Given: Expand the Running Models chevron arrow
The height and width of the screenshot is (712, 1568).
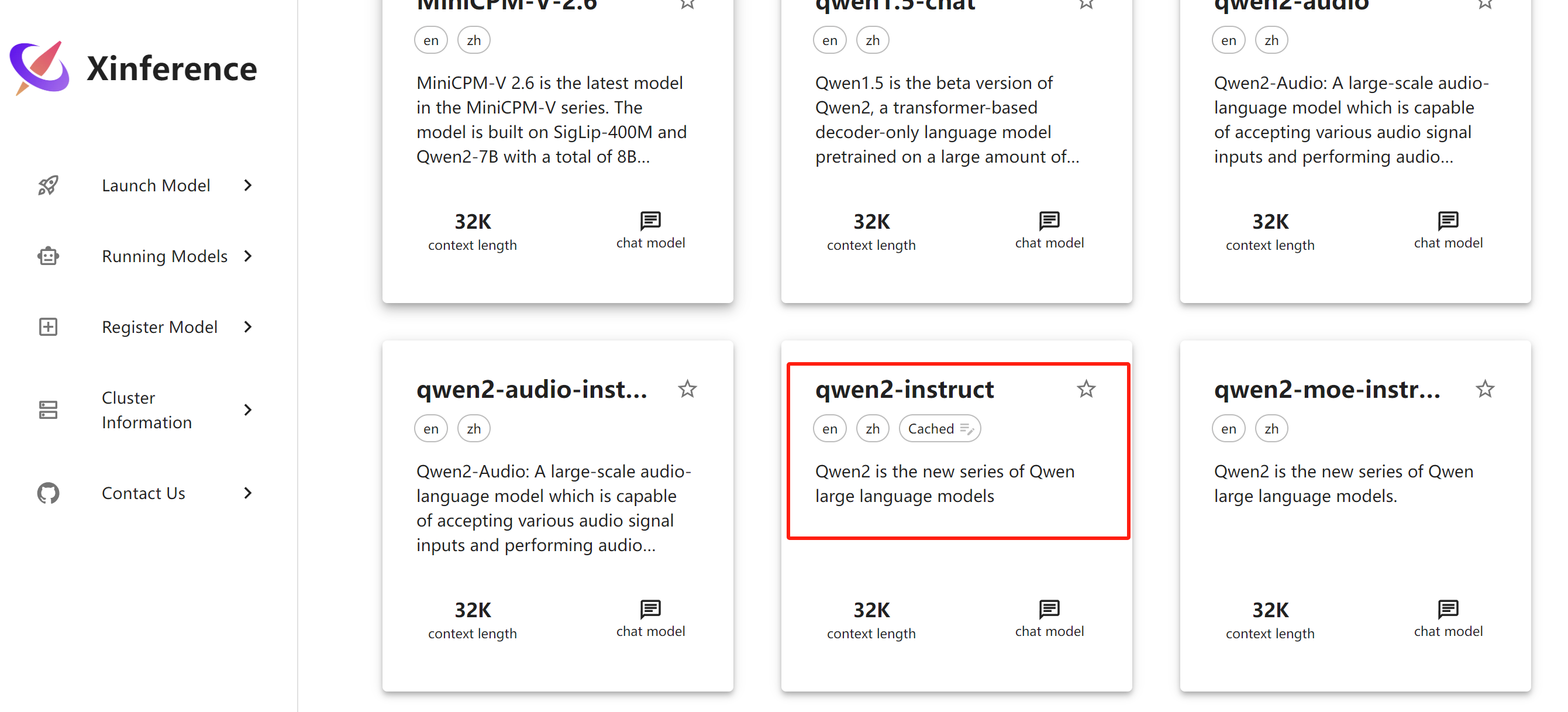Looking at the screenshot, I should tap(248, 256).
